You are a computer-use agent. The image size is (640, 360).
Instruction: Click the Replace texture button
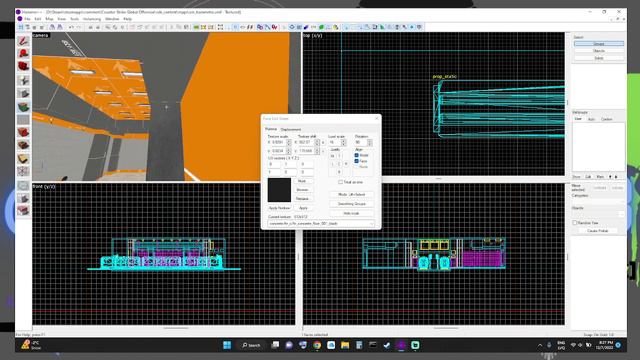tap(302, 199)
